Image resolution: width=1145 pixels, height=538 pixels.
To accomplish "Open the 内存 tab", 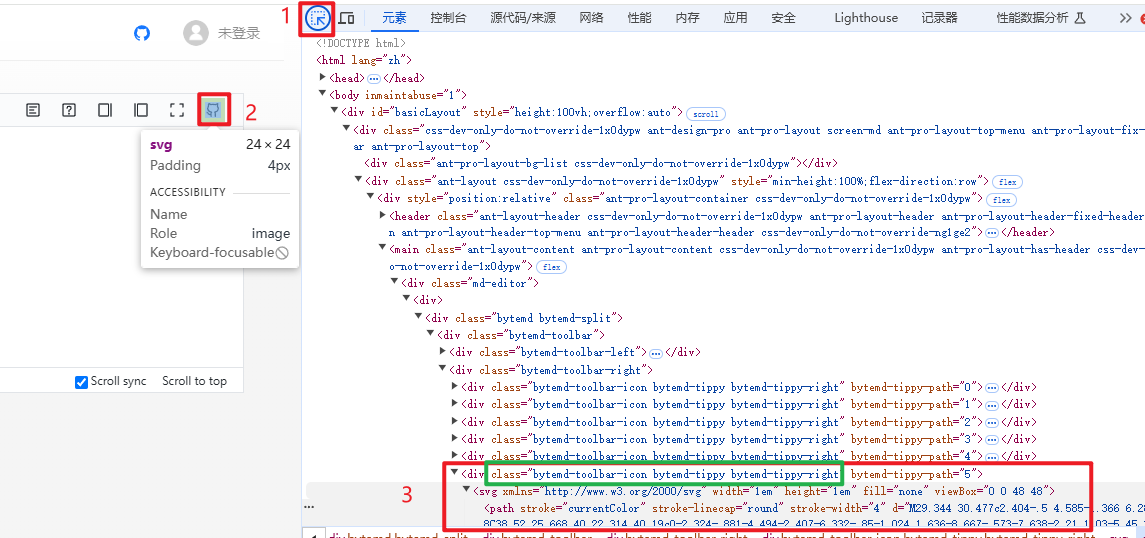I will click(x=688, y=18).
